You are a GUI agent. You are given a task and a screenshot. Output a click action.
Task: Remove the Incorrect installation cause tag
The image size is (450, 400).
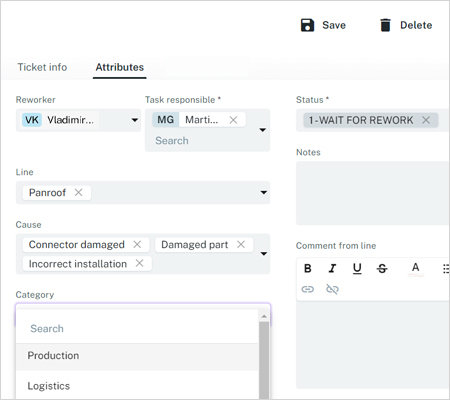(139, 264)
